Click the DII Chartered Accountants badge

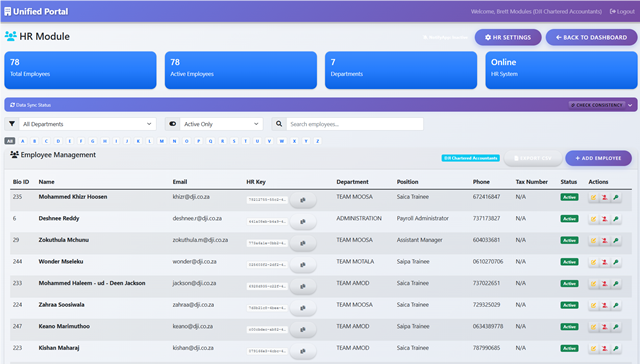(471, 158)
